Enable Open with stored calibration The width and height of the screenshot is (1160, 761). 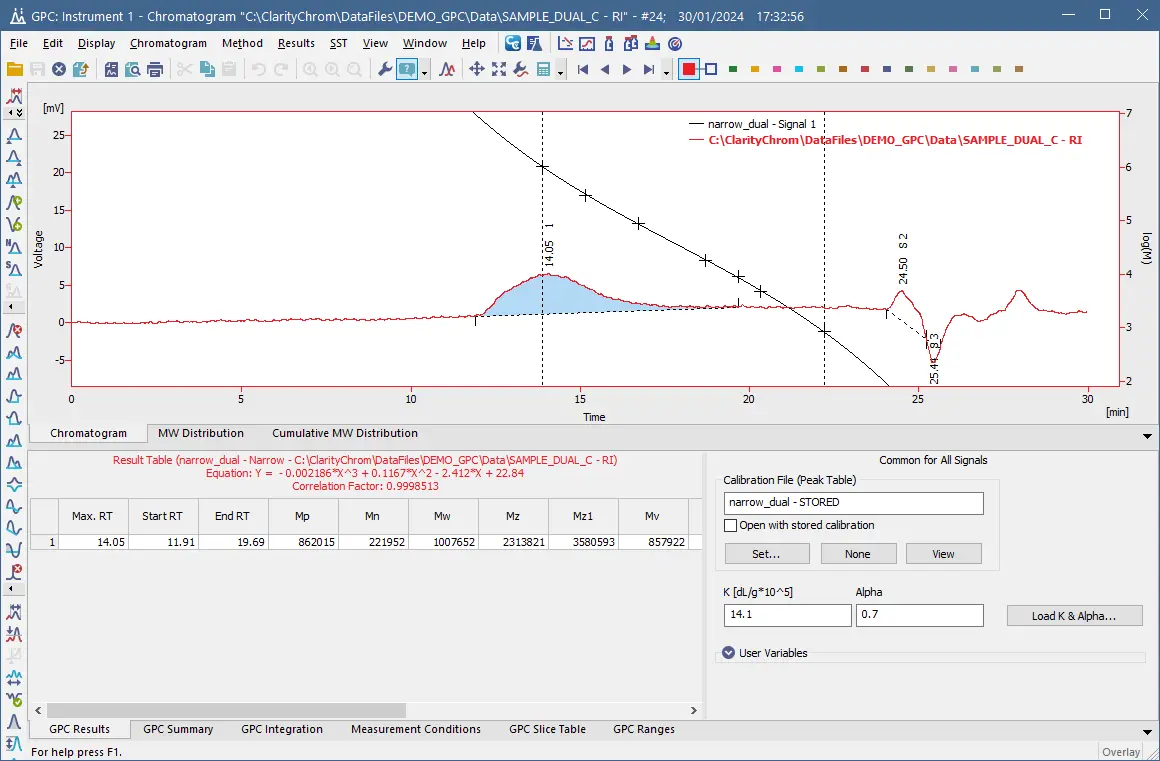click(x=729, y=525)
